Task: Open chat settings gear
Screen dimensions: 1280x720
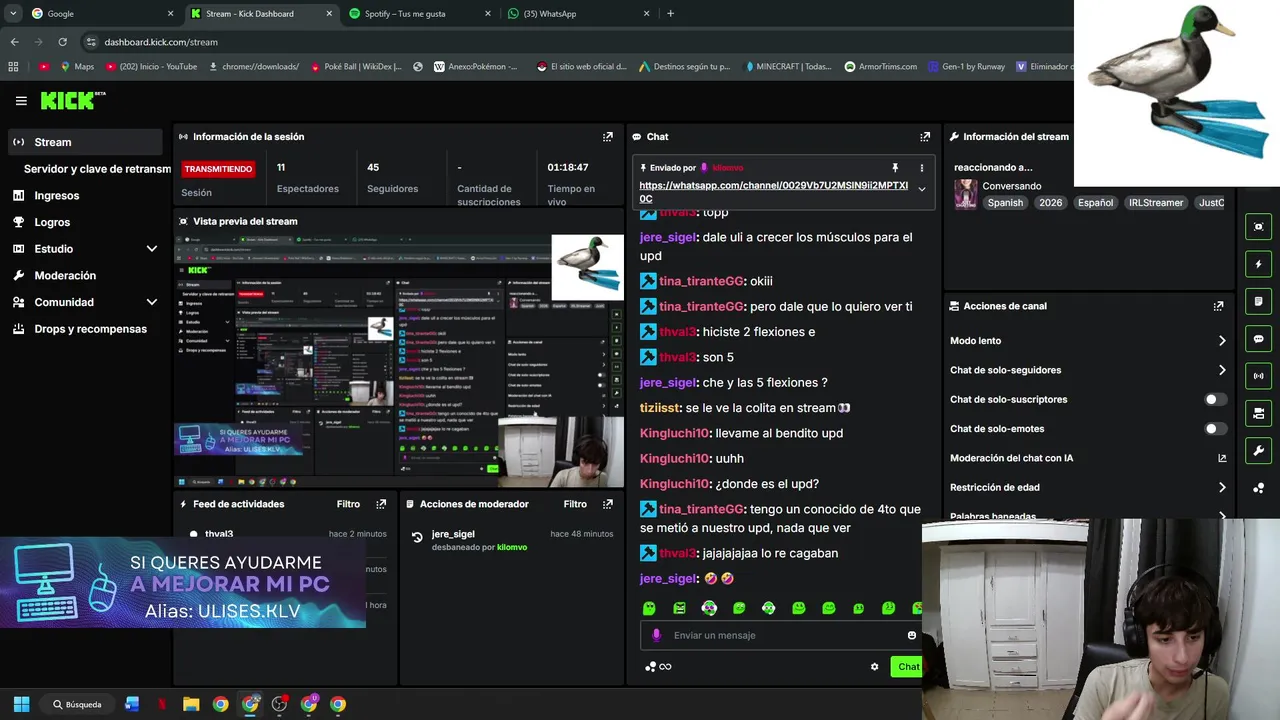Action: pyautogui.click(x=874, y=667)
